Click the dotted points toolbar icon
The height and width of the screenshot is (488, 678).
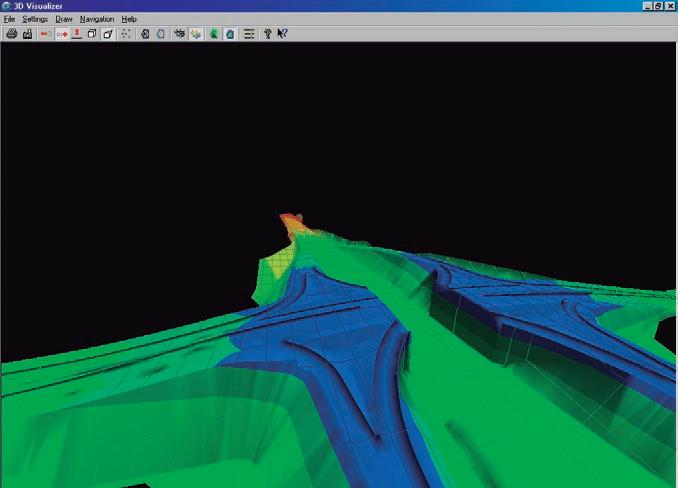pyautogui.click(x=125, y=34)
